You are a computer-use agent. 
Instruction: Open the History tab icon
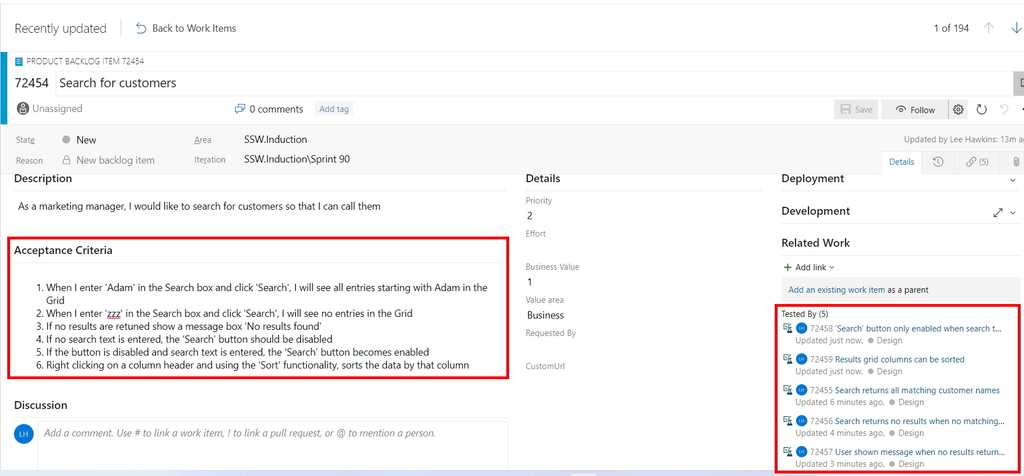tap(938, 161)
